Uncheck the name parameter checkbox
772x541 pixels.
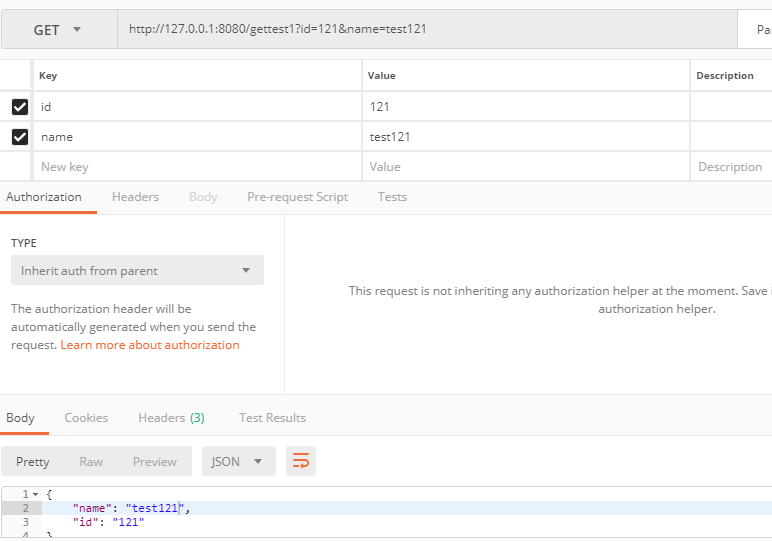(x=20, y=136)
